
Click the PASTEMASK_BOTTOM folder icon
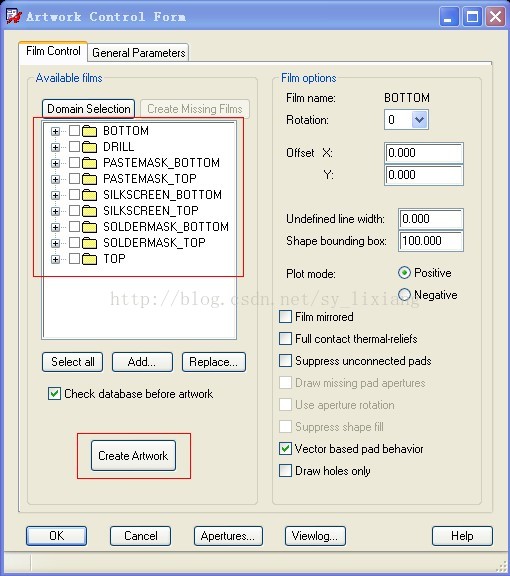pyautogui.click(x=89, y=163)
